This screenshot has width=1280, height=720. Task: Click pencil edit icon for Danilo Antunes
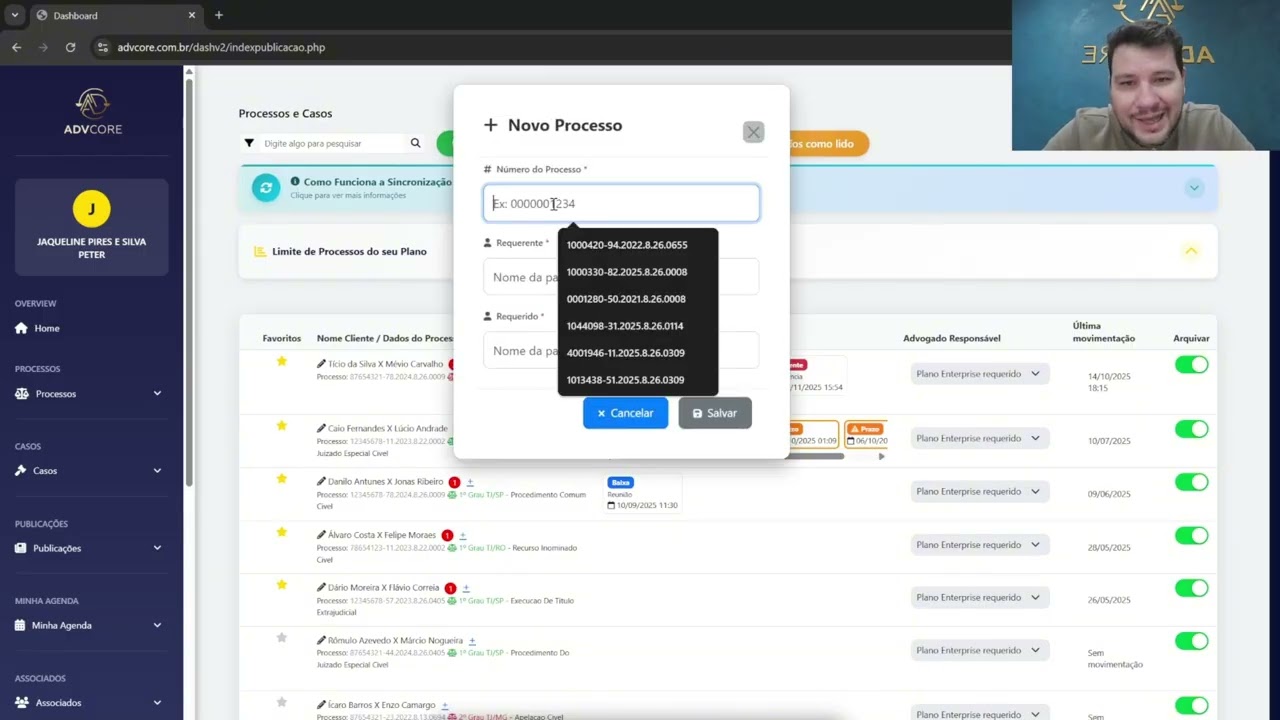pyautogui.click(x=321, y=481)
